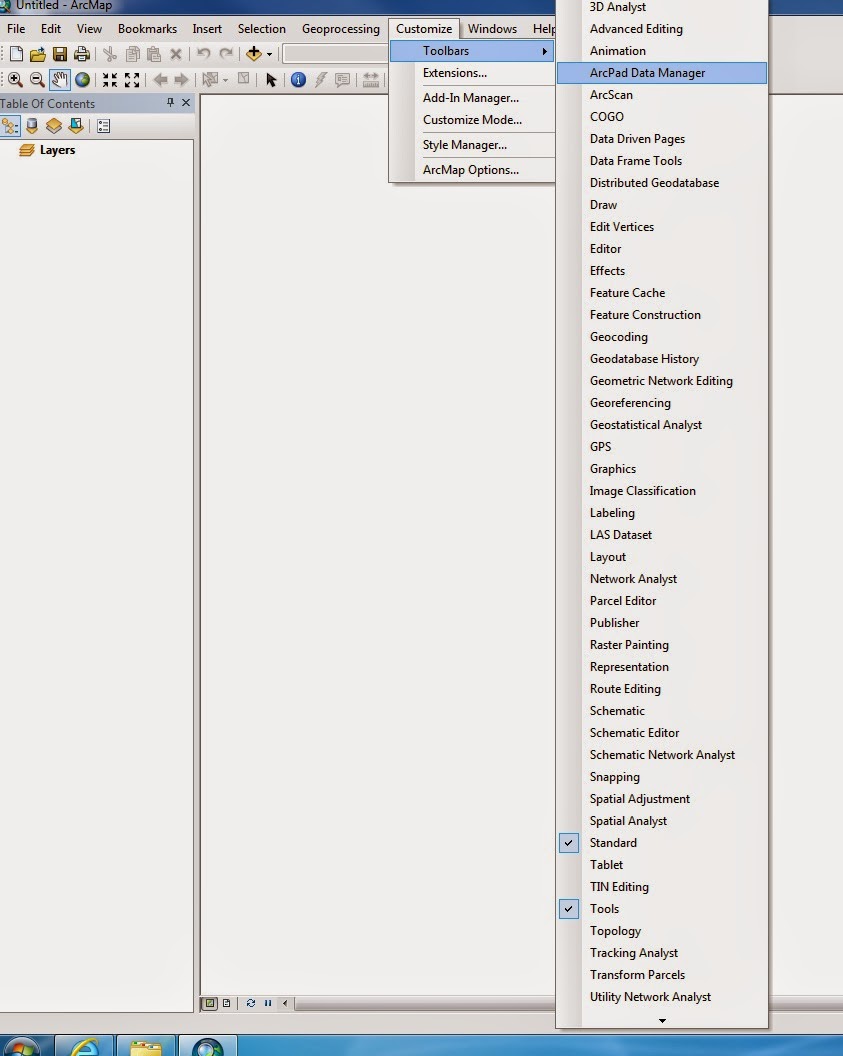Select the Zoom Out tool
The width and height of the screenshot is (843, 1056).
point(37,80)
